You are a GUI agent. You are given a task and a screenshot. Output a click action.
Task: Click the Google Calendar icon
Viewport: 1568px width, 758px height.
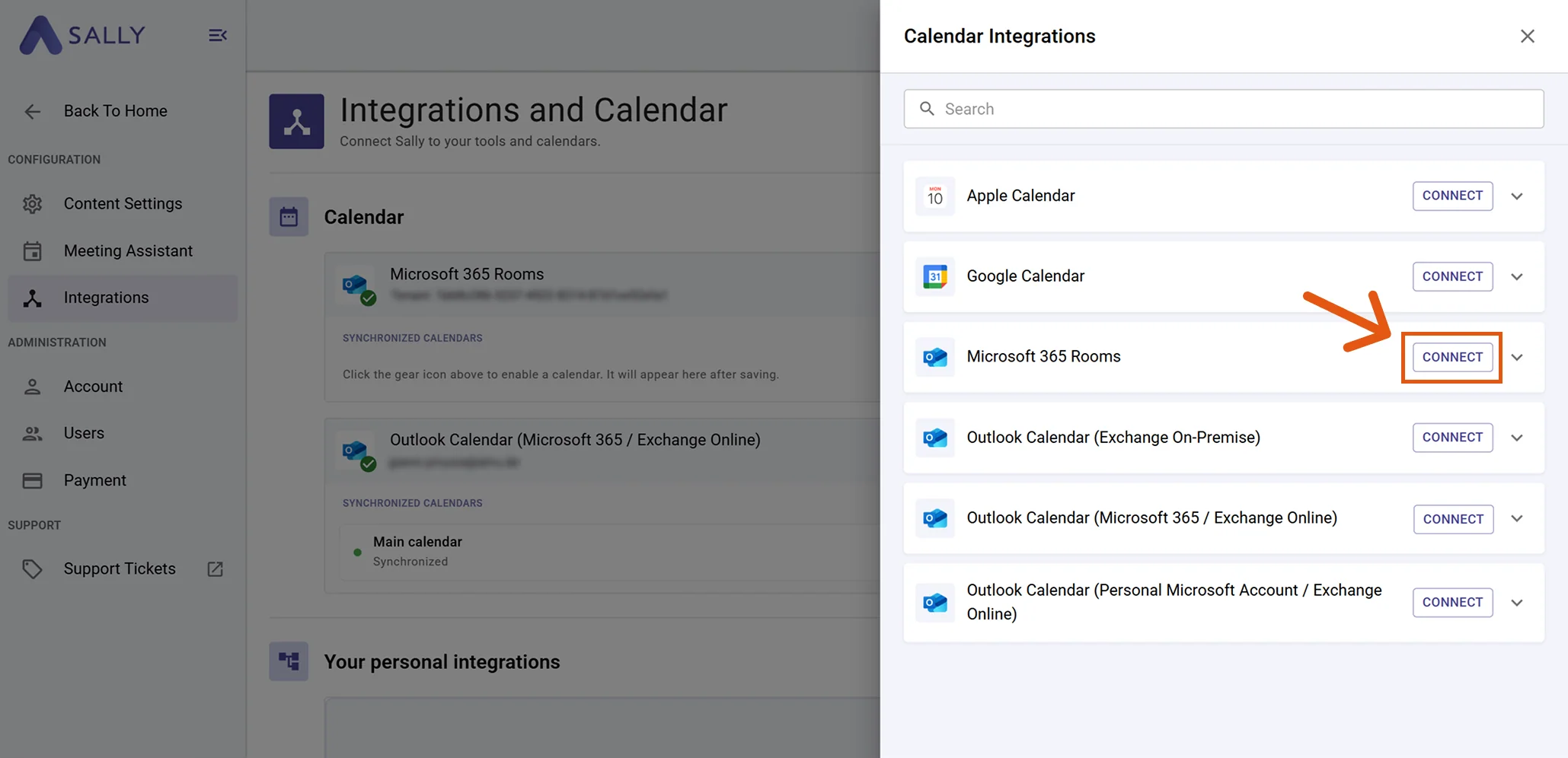click(935, 276)
